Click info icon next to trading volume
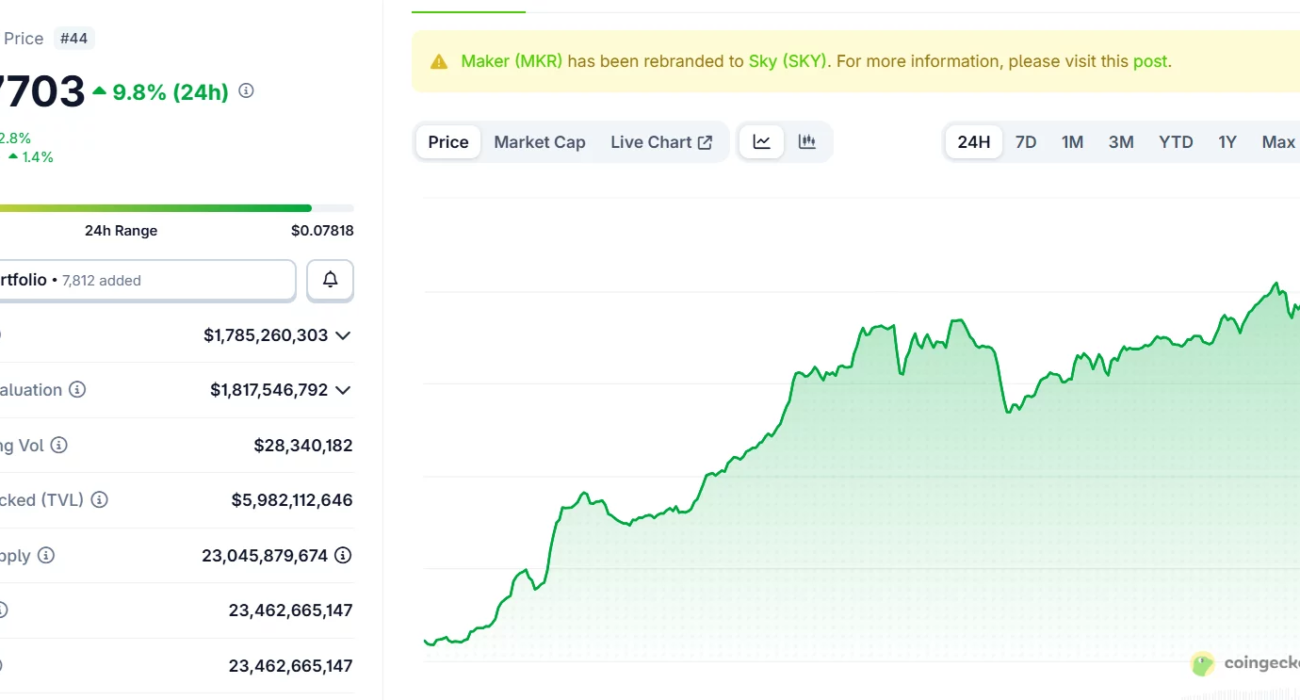The width and height of the screenshot is (1300, 700). [59, 445]
